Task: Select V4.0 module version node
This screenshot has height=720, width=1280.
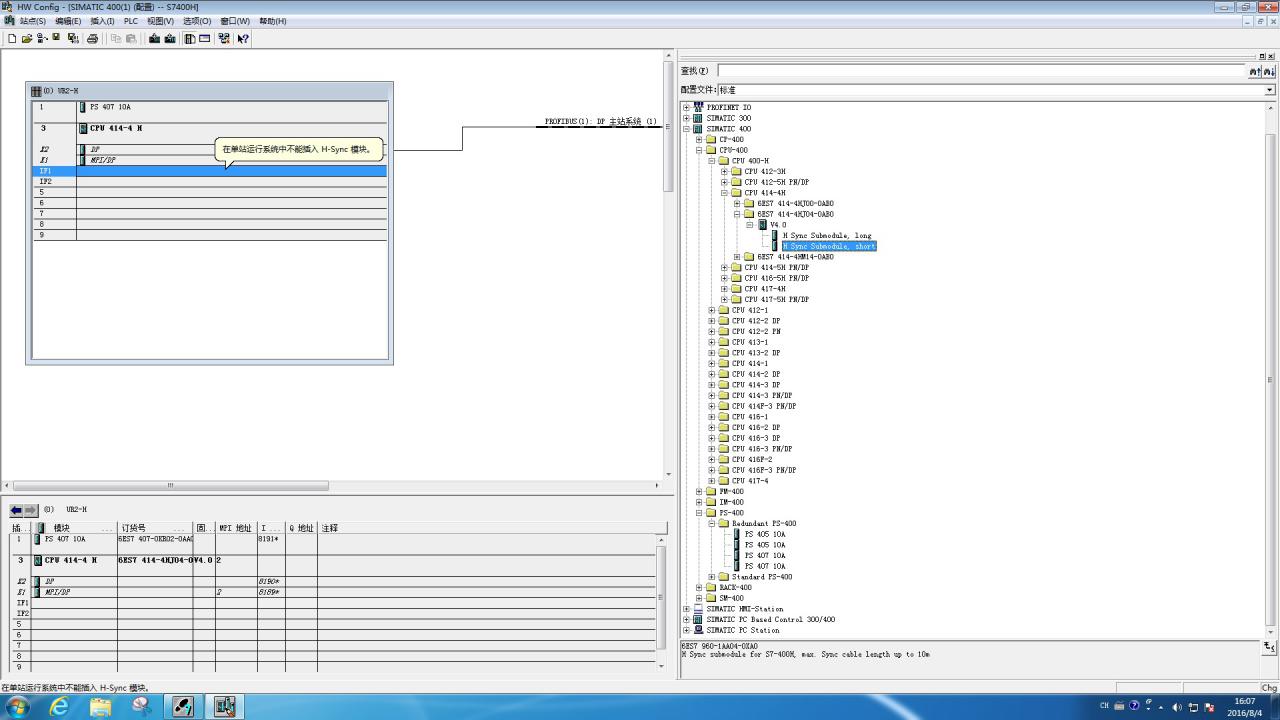Action: 777,225
